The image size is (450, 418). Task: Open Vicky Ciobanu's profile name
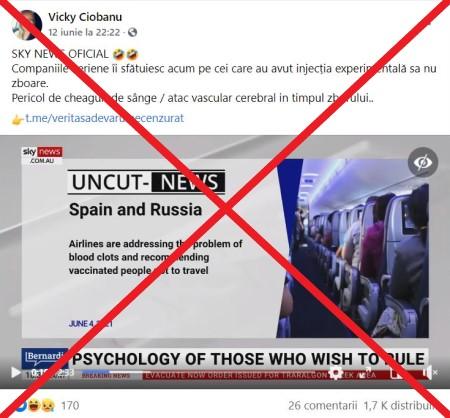tap(85, 17)
